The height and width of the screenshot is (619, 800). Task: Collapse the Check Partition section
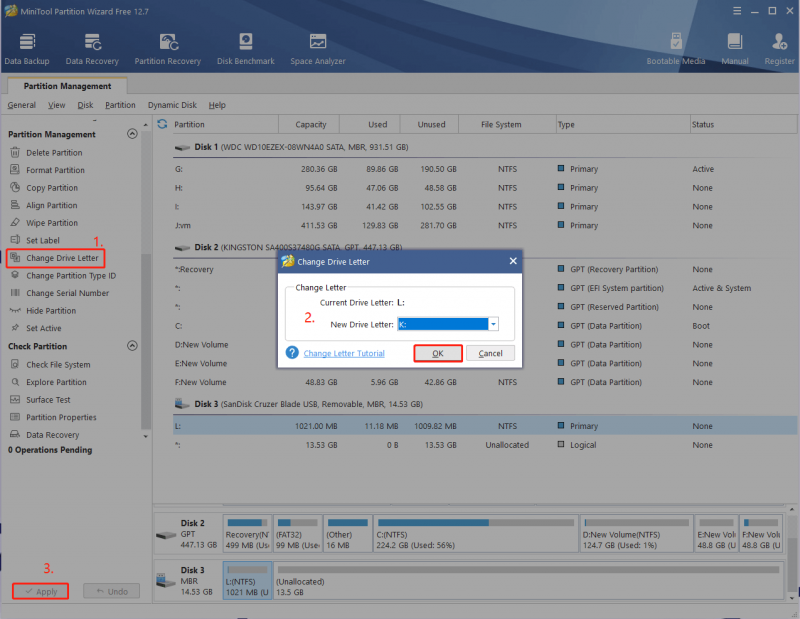coord(132,345)
